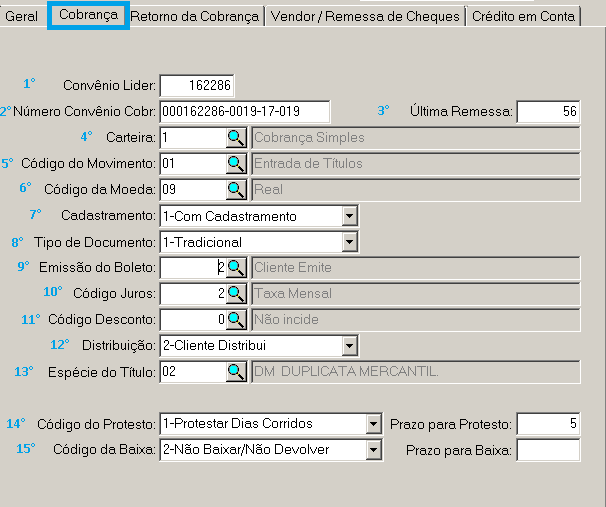The height and width of the screenshot is (507, 606).
Task: Click the Espécie do Título search icon
Action: pos(235,371)
